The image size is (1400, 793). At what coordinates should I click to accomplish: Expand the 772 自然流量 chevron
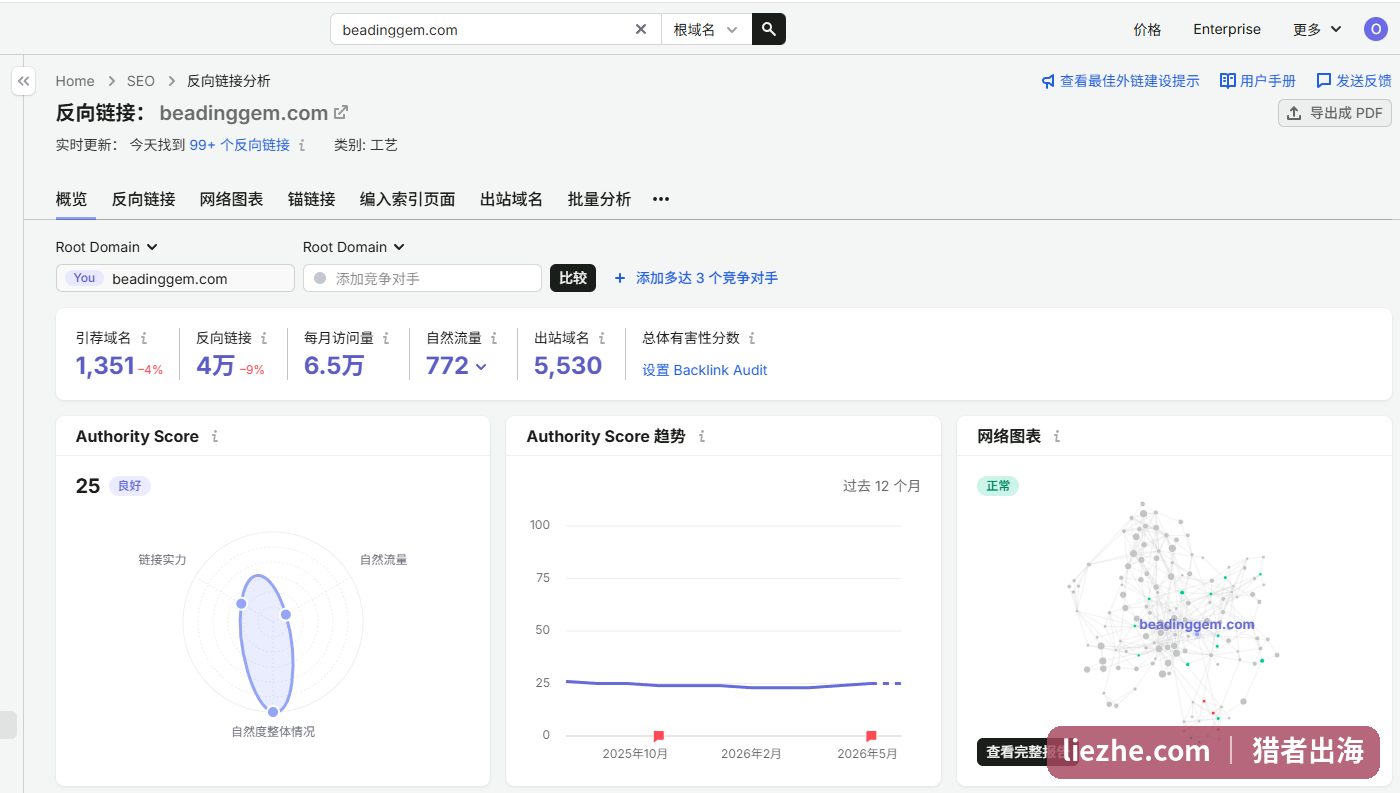tap(481, 367)
